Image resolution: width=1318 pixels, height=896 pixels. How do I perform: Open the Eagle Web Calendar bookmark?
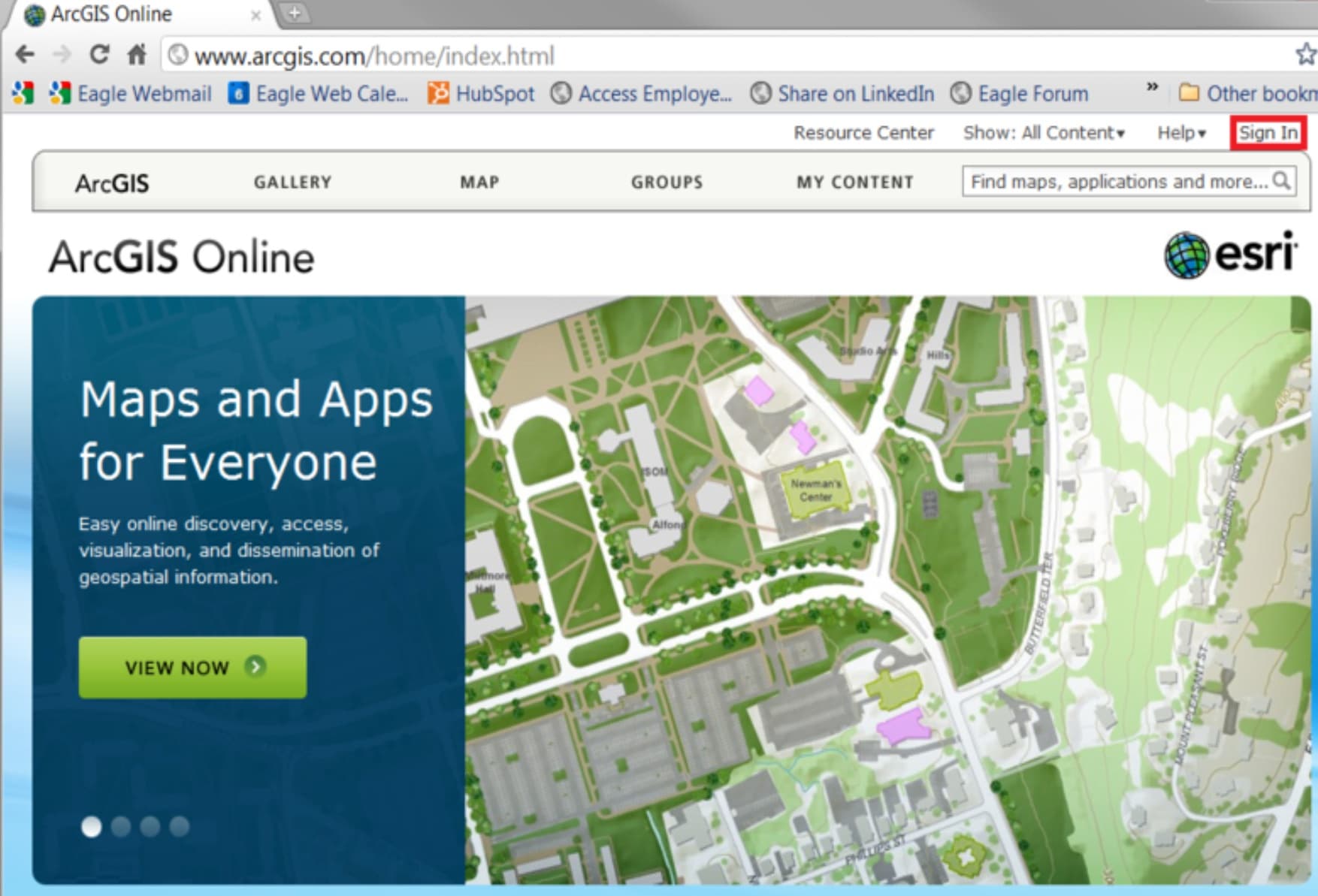tap(318, 94)
